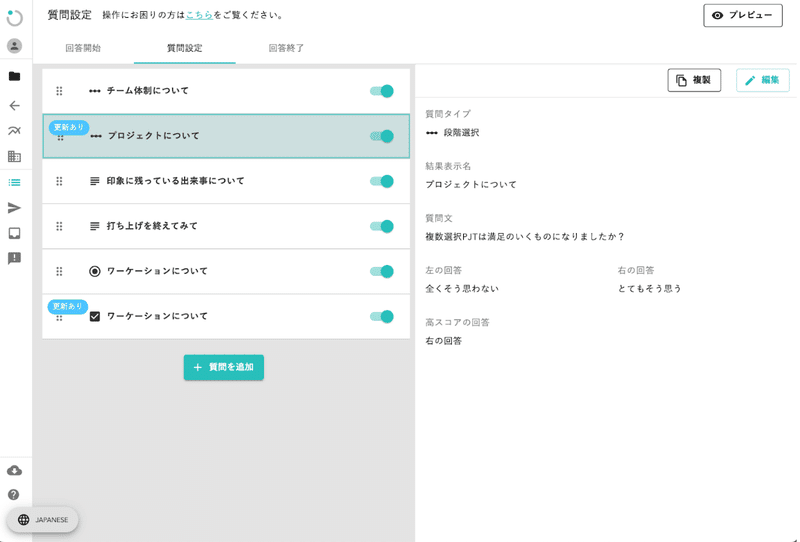Click the 編集 edit button
This screenshot has height=542, width=800.
762,80
